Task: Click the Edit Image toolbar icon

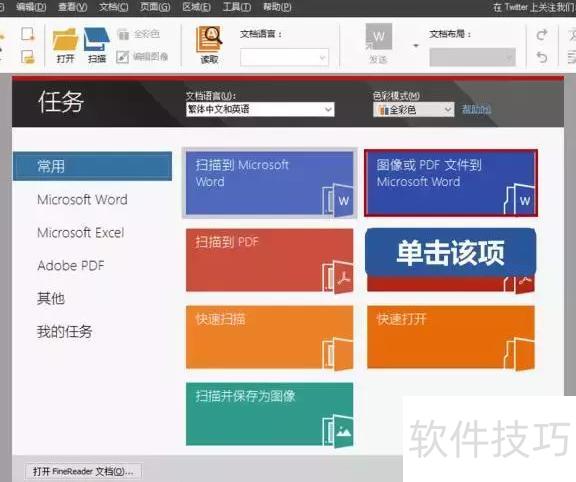Action: (x=142, y=57)
